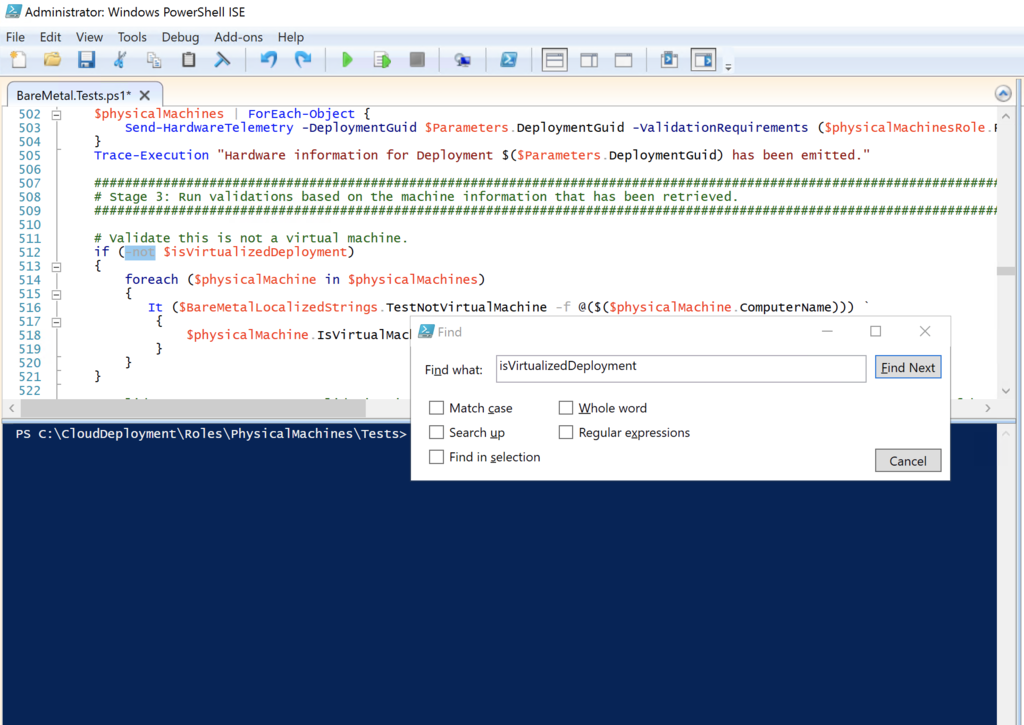Check the Whole word option
The image size is (1024, 725).
click(x=566, y=408)
